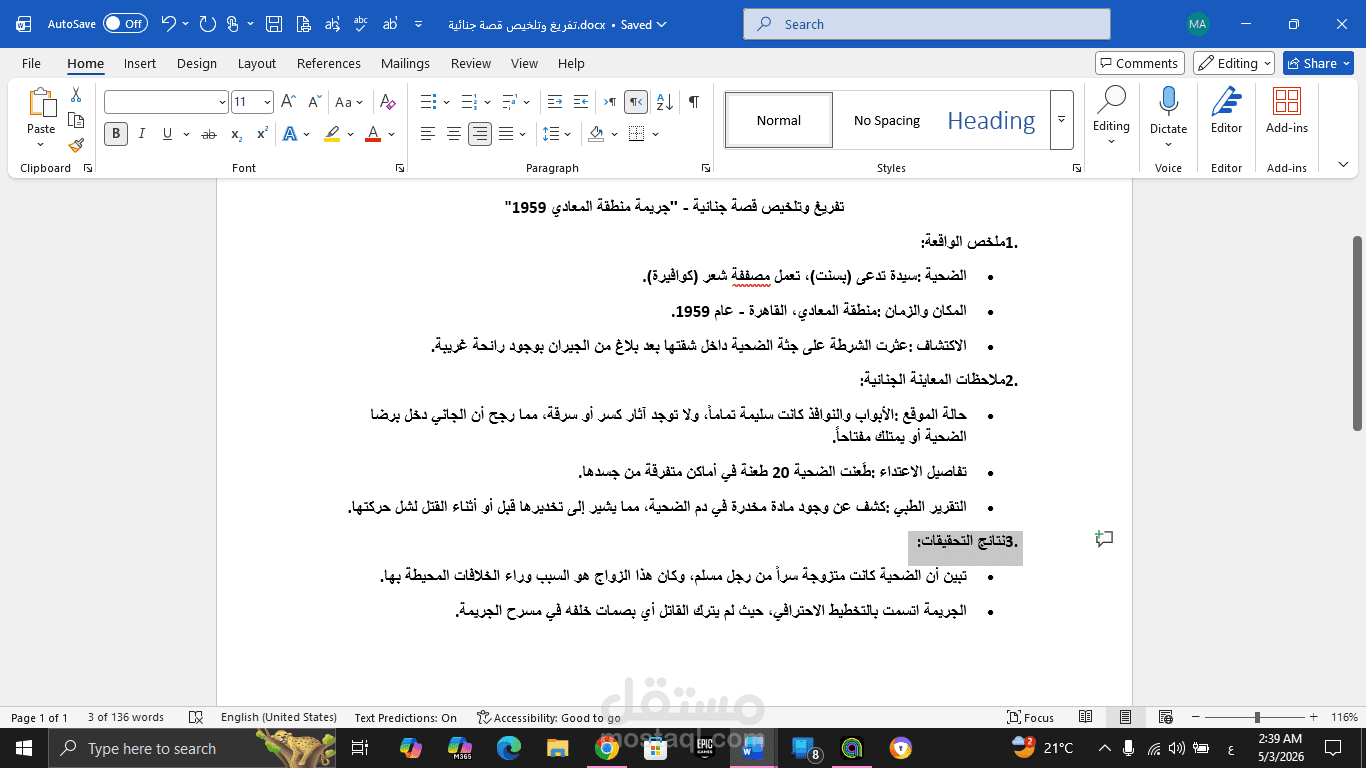Image resolution: width=1366 pixels, height=768 pixels.
Task: Toggle right alignment
Action: tap(480, 134)
